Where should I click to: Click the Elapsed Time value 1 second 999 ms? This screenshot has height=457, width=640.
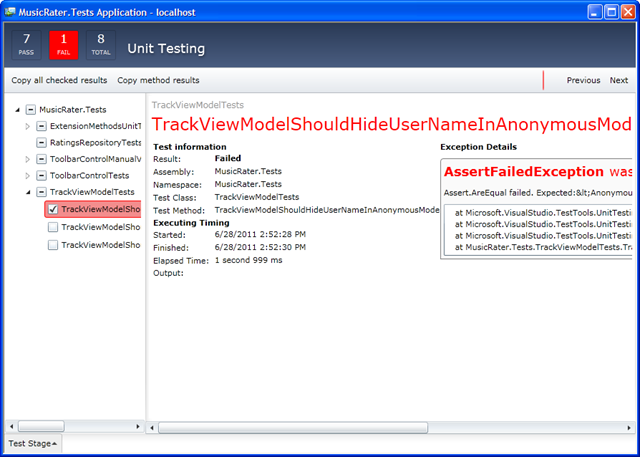click(x=249, y=260)
